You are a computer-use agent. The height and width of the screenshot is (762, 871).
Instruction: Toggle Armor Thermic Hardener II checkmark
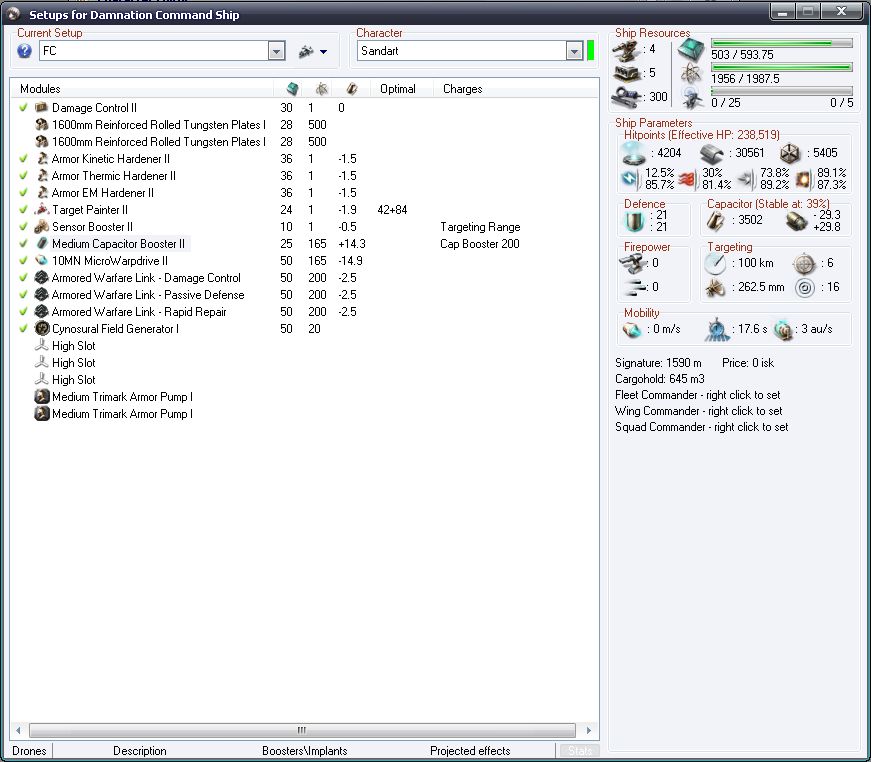(23, 176)
